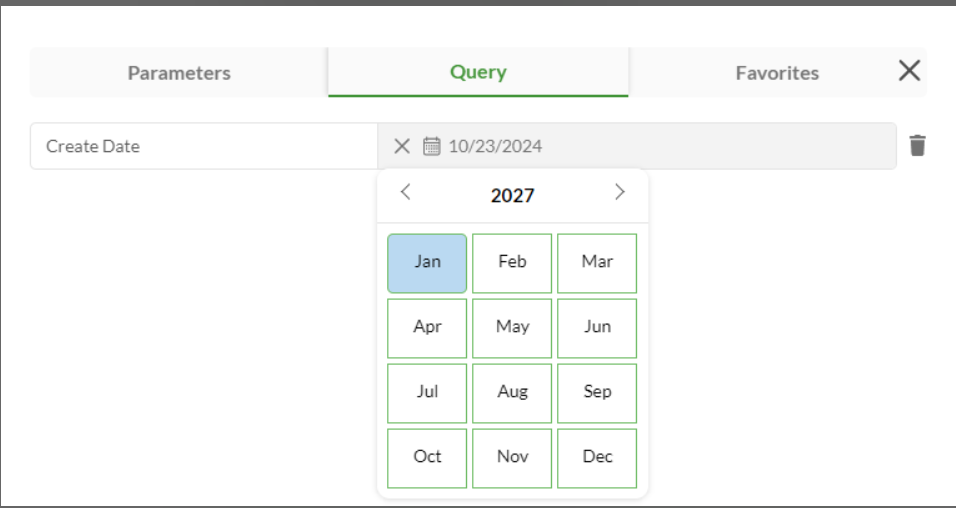Choose Dec in month grid
Screen dimensions: 956x508
coord(597,457)
